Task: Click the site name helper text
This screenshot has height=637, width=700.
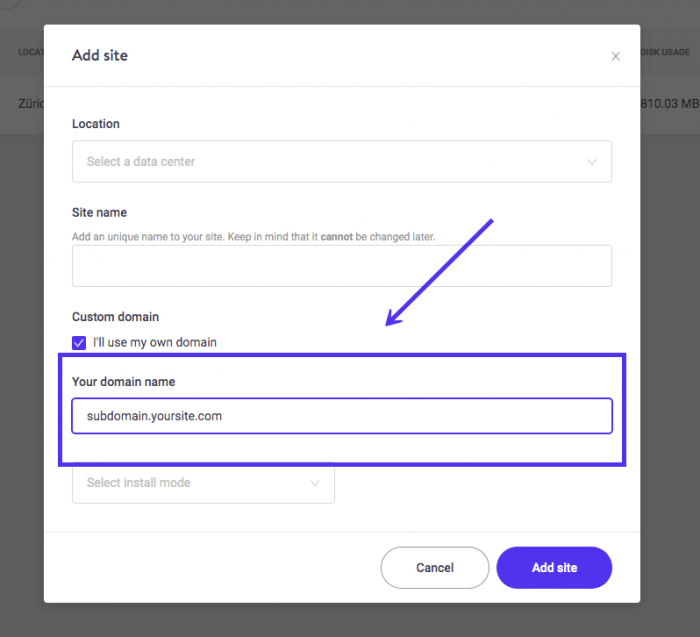Action: pos(267,237)
